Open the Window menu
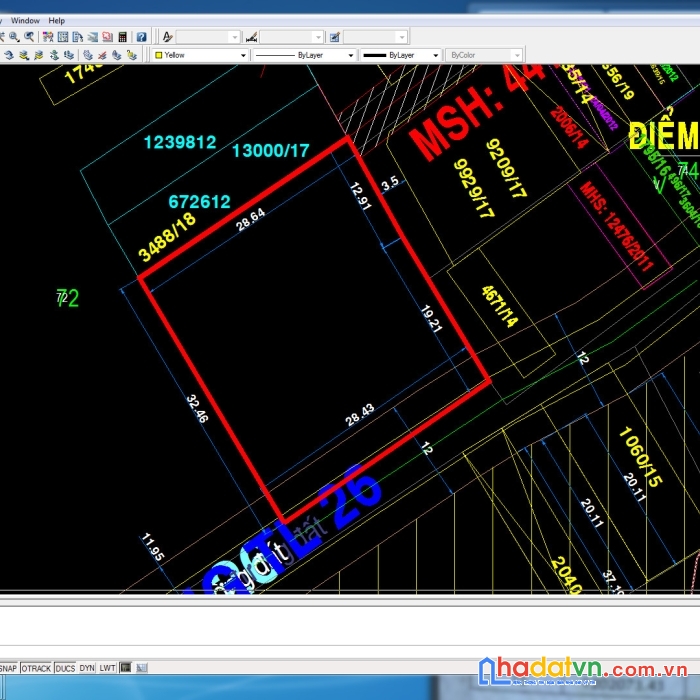 coord(26,20)
